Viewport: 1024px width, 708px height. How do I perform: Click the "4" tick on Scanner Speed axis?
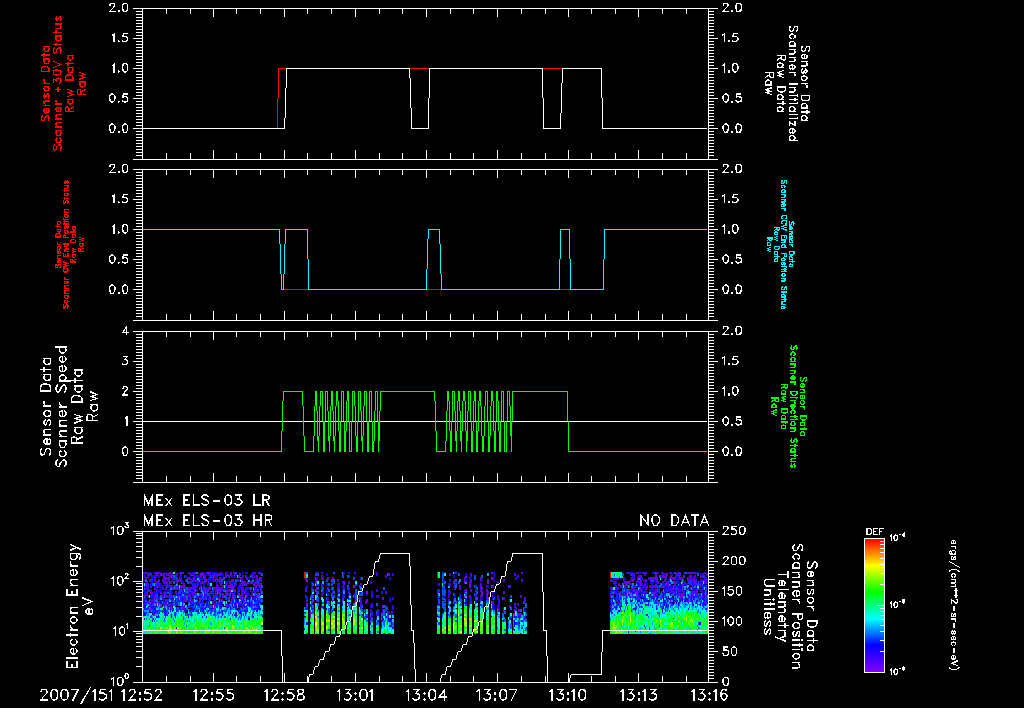tap(125, 331)
